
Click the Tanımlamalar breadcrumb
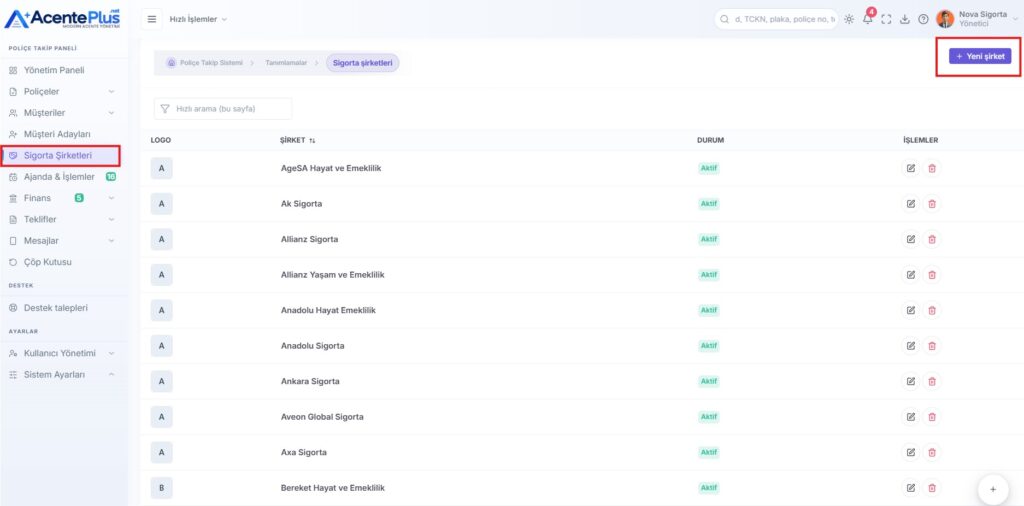tap(286, 63)
